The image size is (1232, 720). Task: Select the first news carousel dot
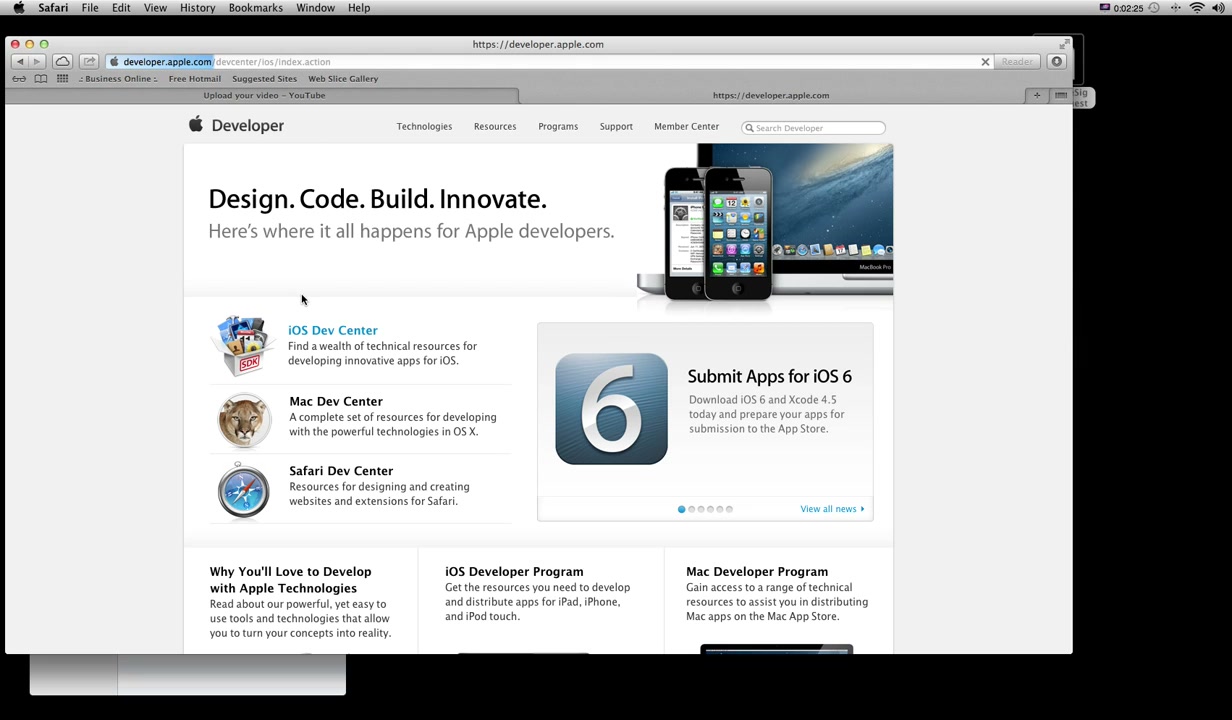pos(682,510)
